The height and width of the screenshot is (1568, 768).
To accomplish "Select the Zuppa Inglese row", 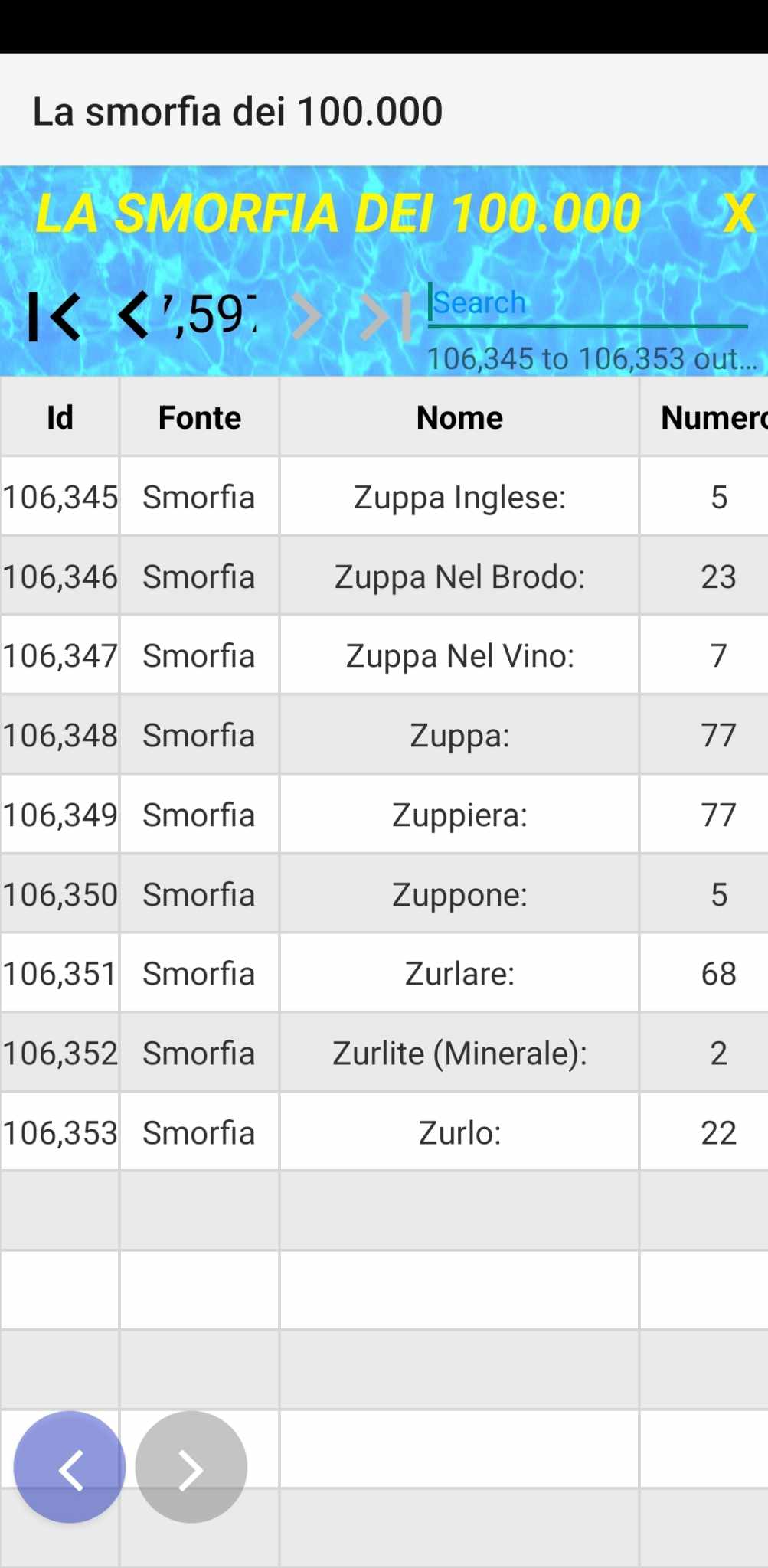I will pos(384,497).
